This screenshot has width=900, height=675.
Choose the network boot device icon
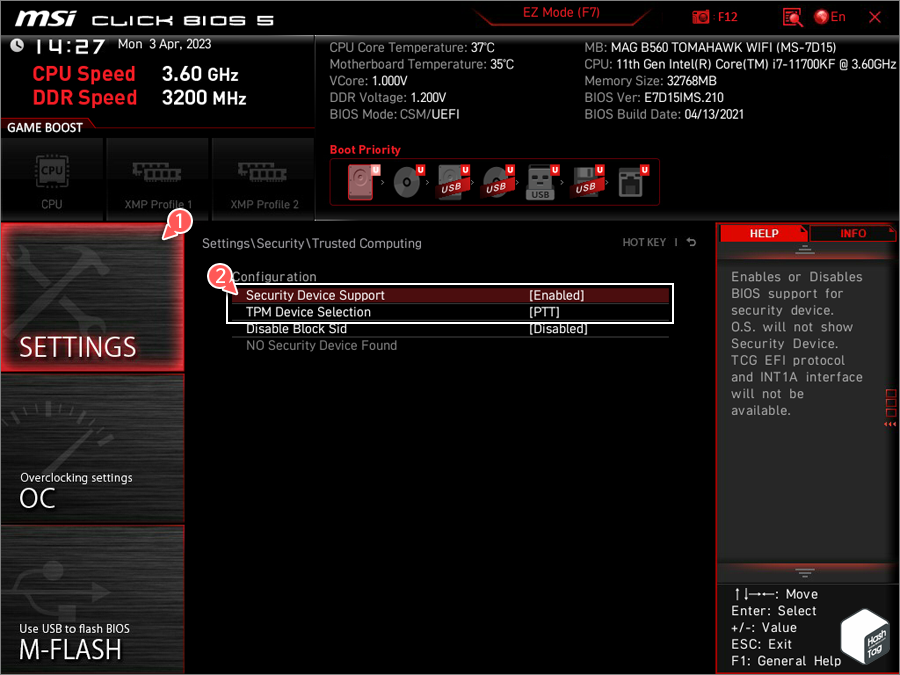click(x=631, y=181)
